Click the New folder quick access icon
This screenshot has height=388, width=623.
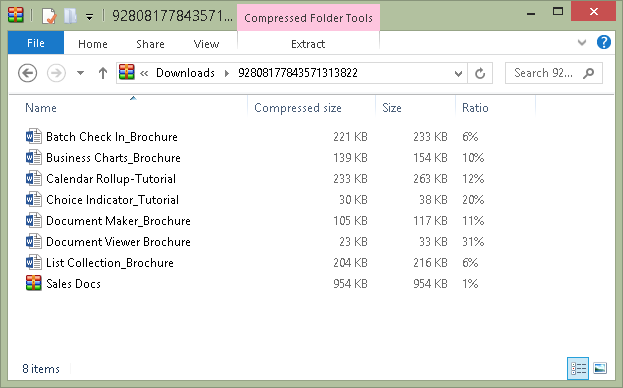click(70, 16)
